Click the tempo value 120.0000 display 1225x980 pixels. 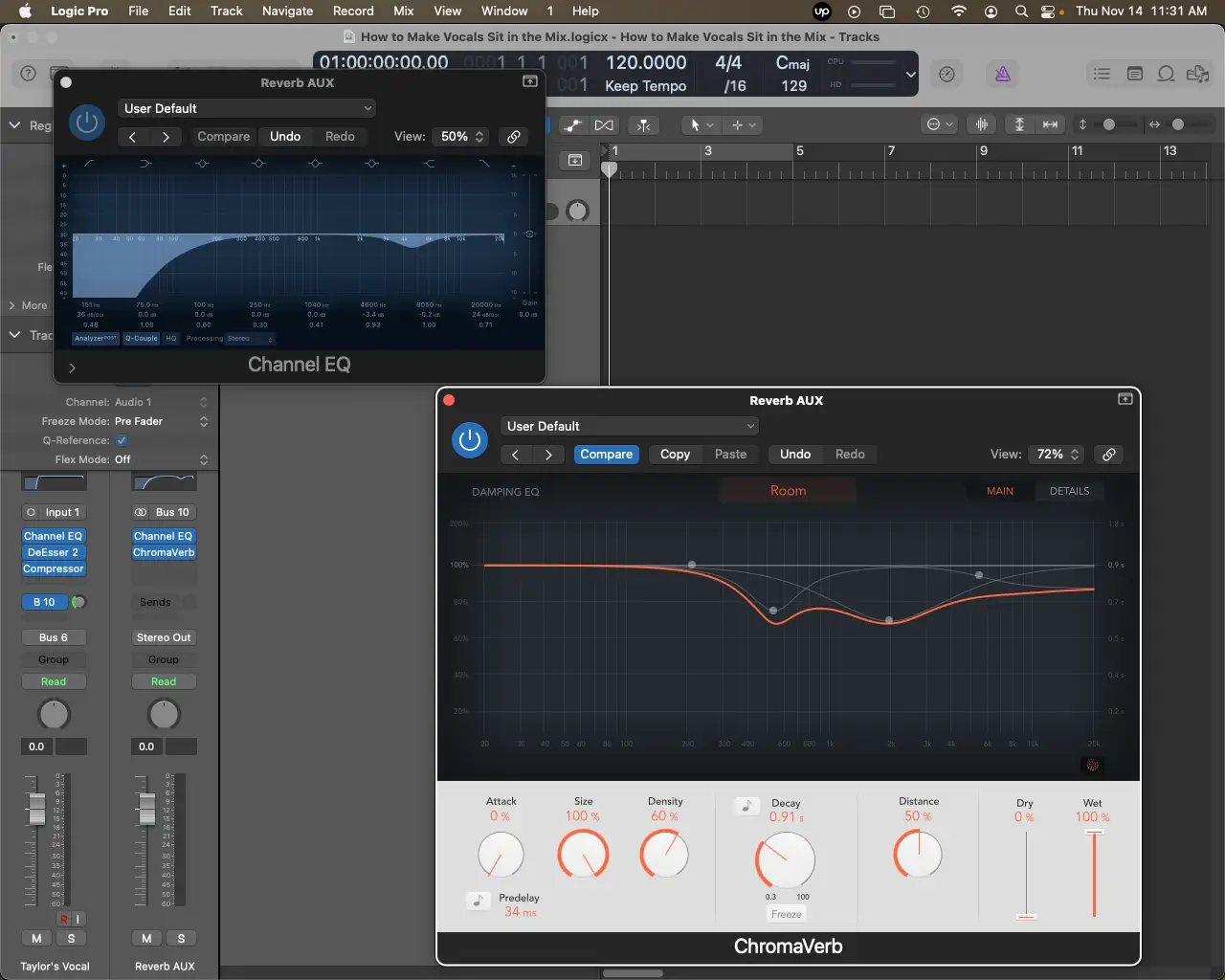[646, 63]
